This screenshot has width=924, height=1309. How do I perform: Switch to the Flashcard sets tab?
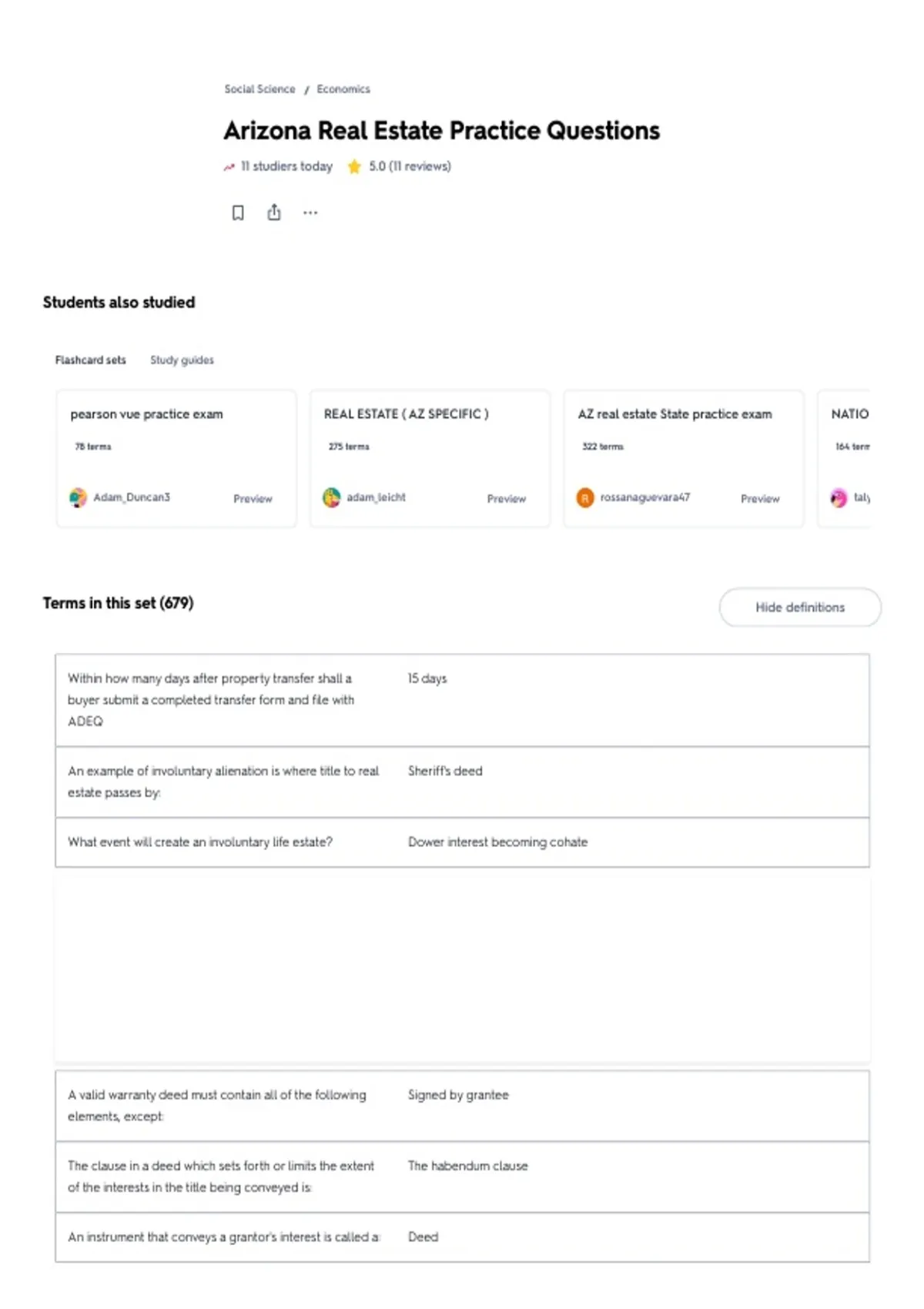pos(90,360)
